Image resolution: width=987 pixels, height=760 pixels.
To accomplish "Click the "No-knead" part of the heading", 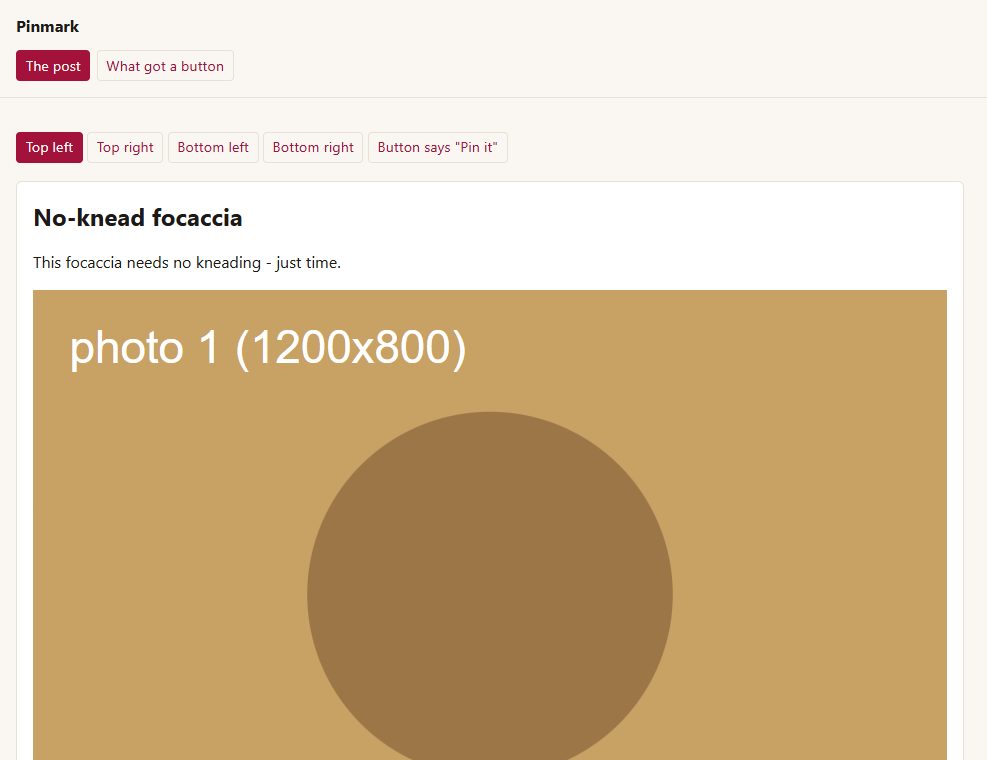I will click(x=89, y=218).
